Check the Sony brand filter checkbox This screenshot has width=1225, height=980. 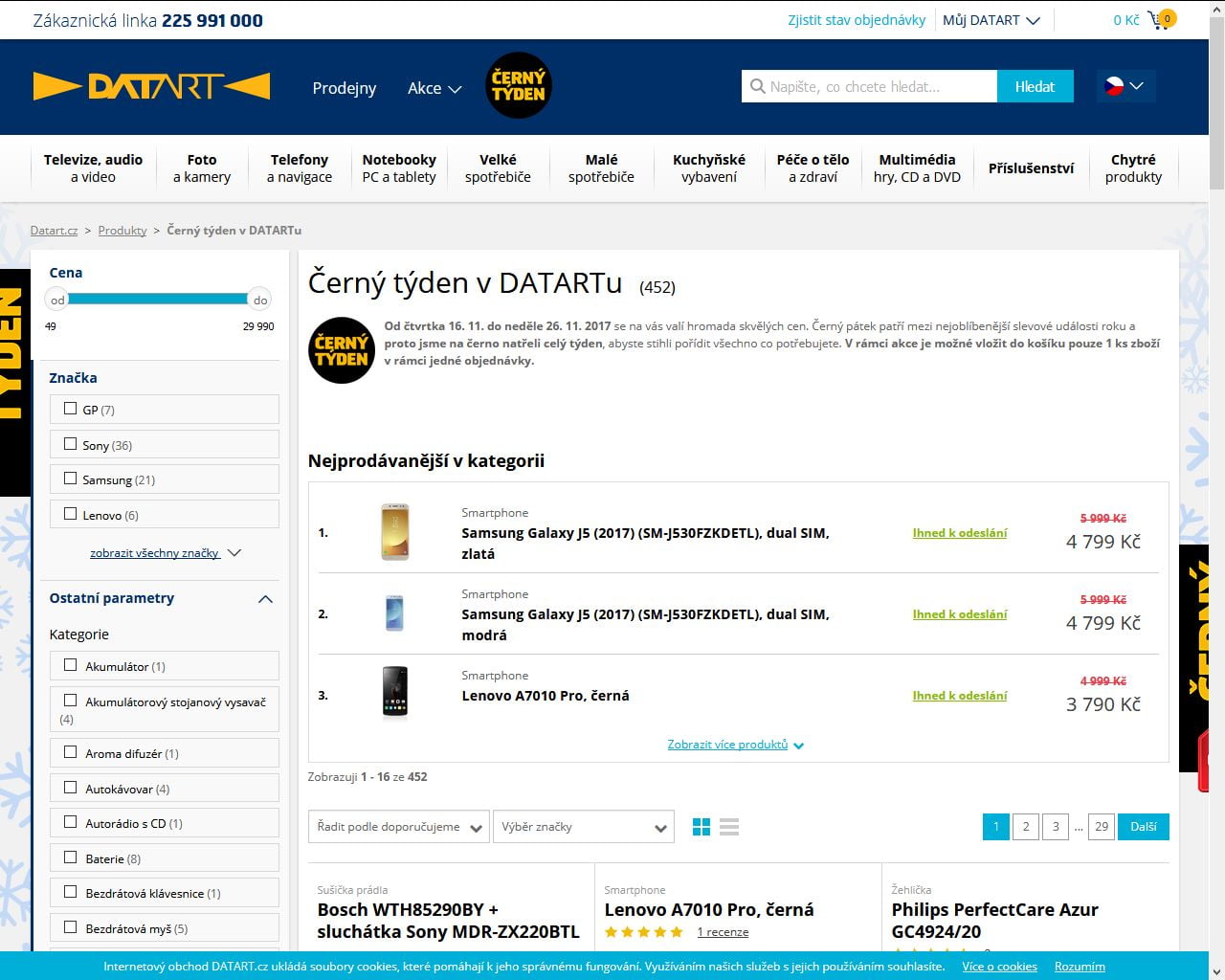(x=70, y=444)
